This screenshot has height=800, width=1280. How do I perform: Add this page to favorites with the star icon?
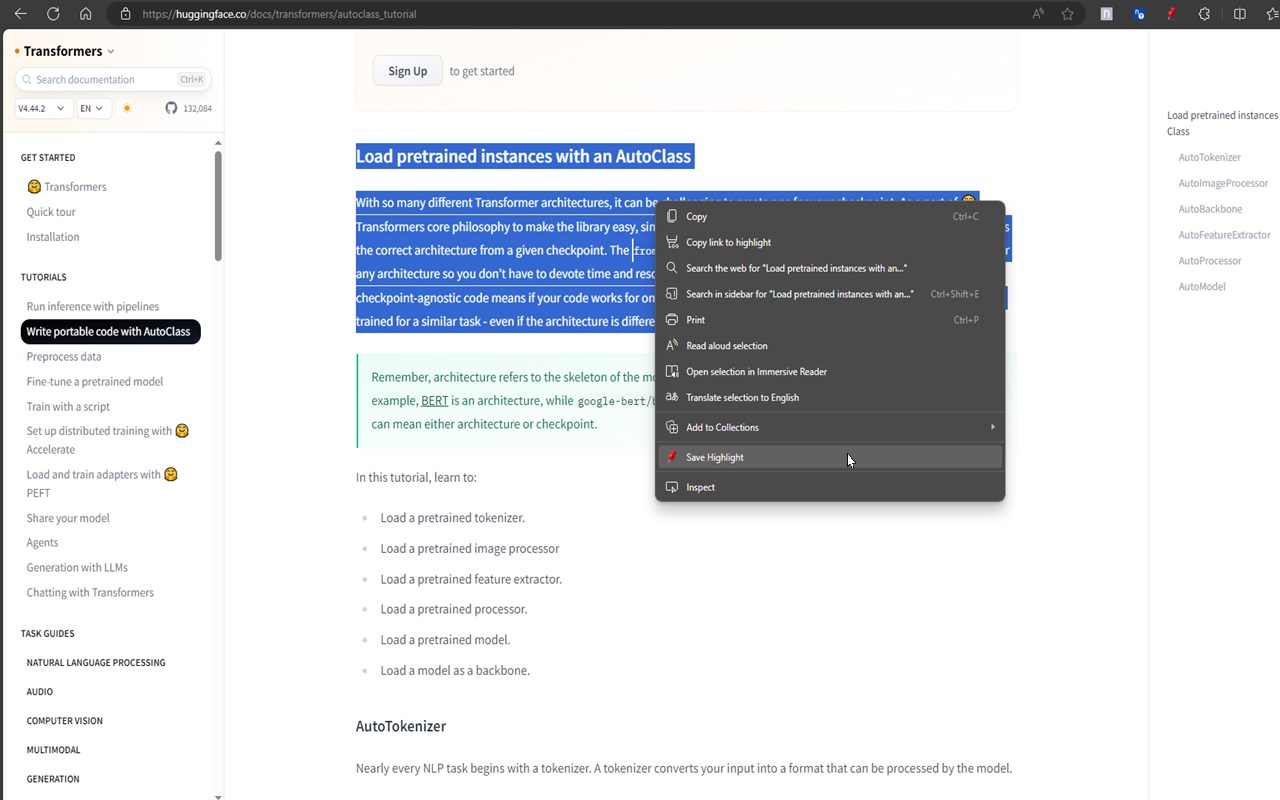point(1067,14)
